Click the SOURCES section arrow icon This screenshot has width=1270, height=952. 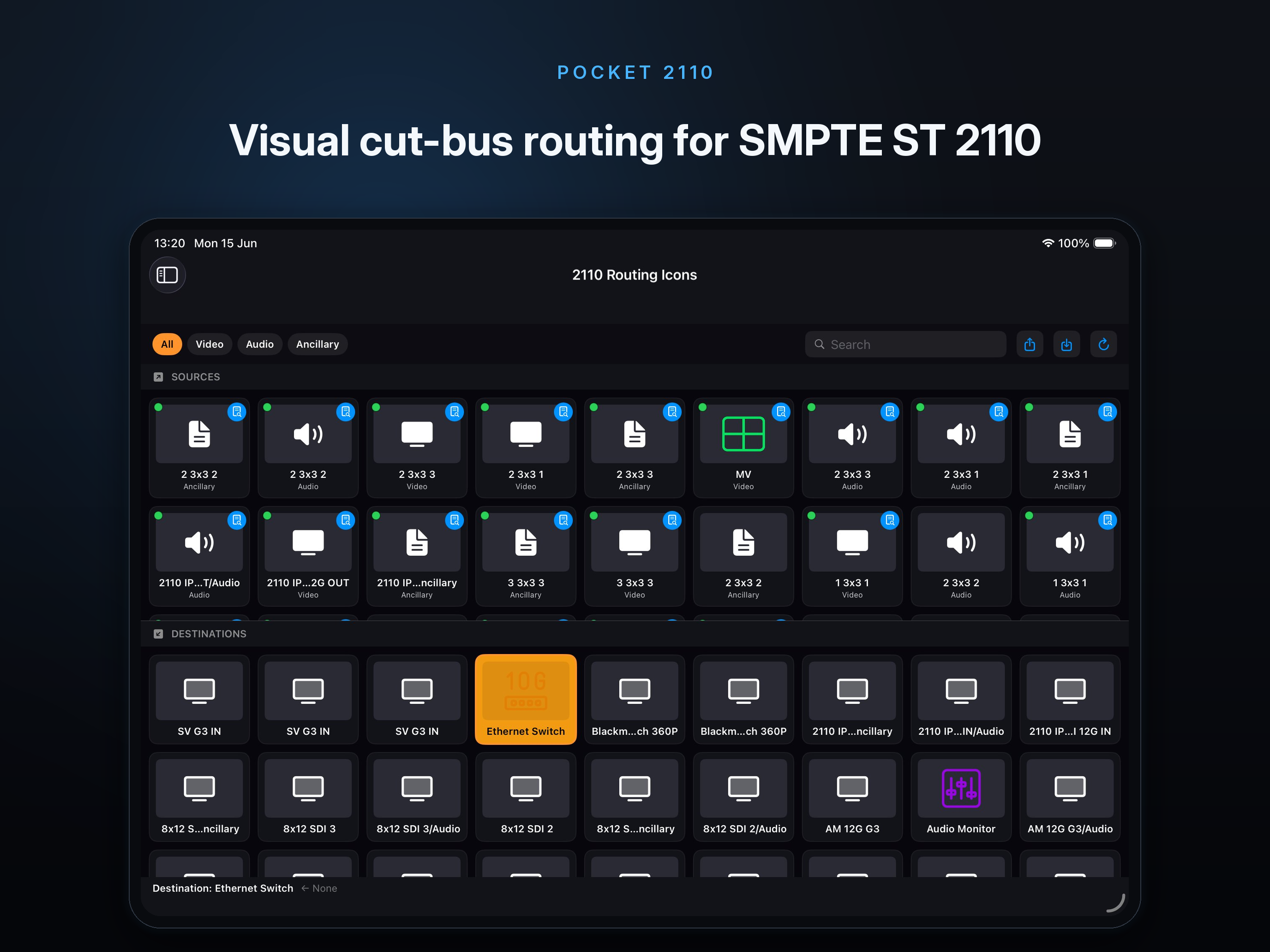pyautogui.click(x=158, y=377)
